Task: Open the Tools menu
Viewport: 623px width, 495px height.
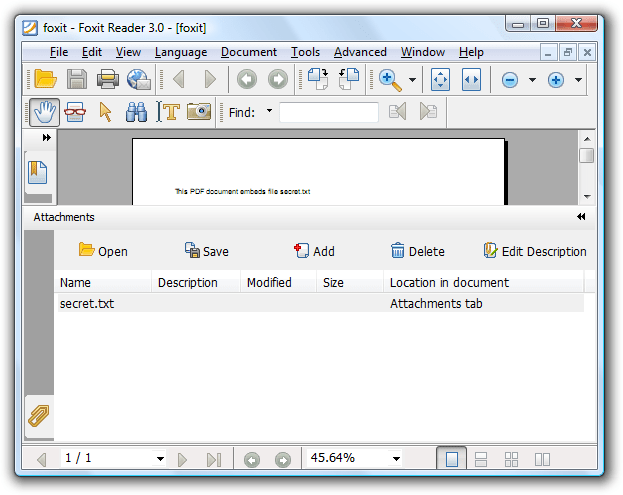Action: [x=305, y=52]
